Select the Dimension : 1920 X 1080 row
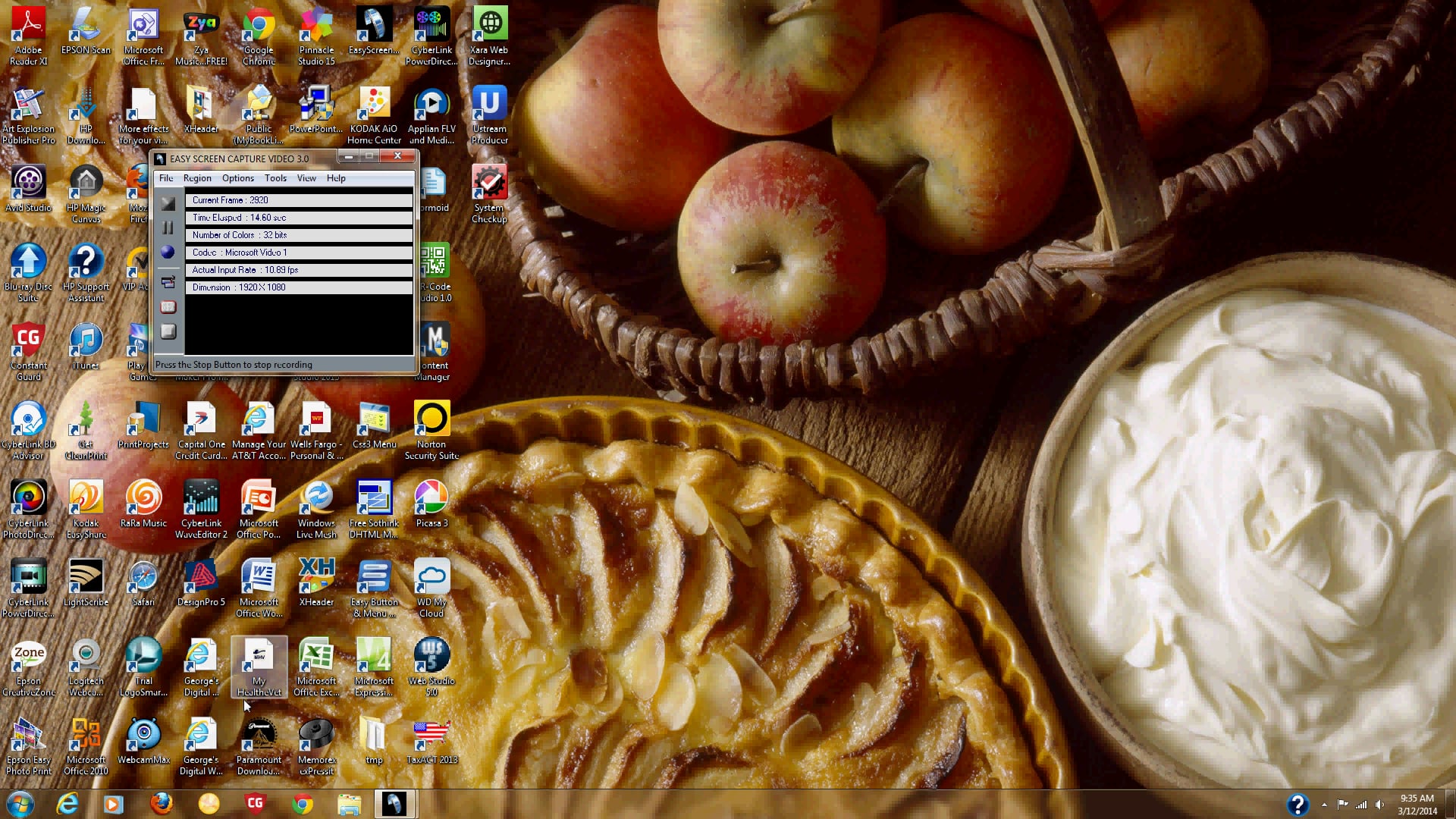This screenshot has height=819, width=1456. pos(299,287)
